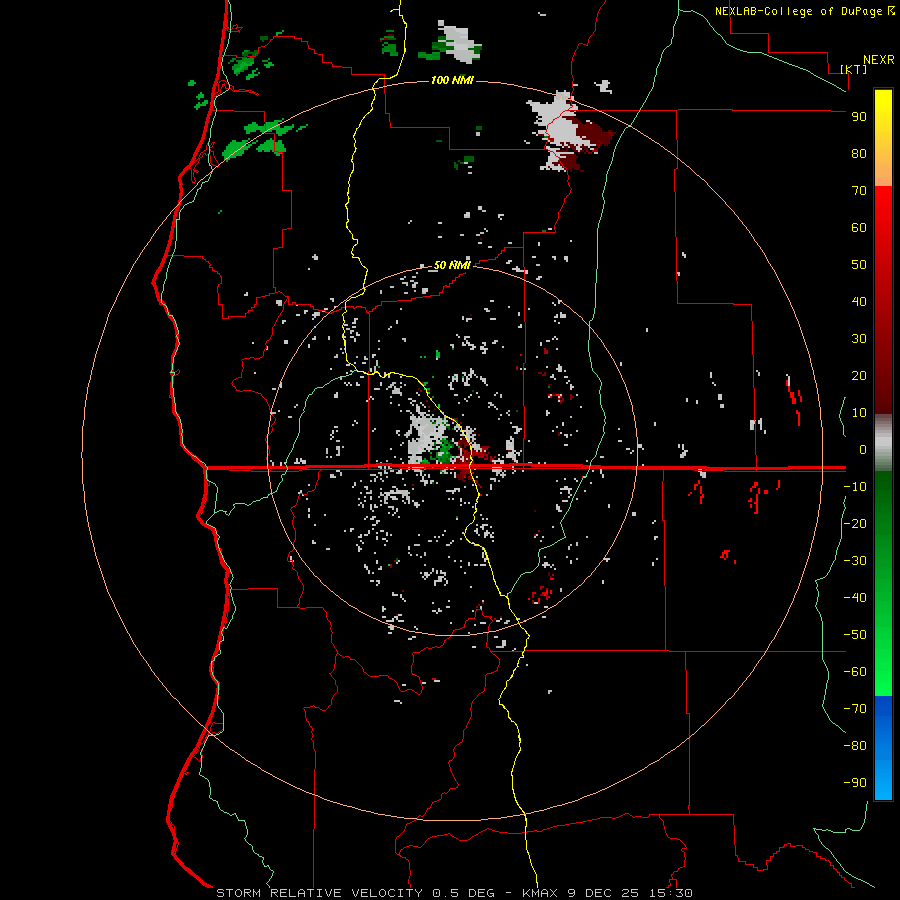This screenshot has height=900, width=900.
Task: Click the NEXR label at top right
Action: pyautogui.click(x=879, y=60)
